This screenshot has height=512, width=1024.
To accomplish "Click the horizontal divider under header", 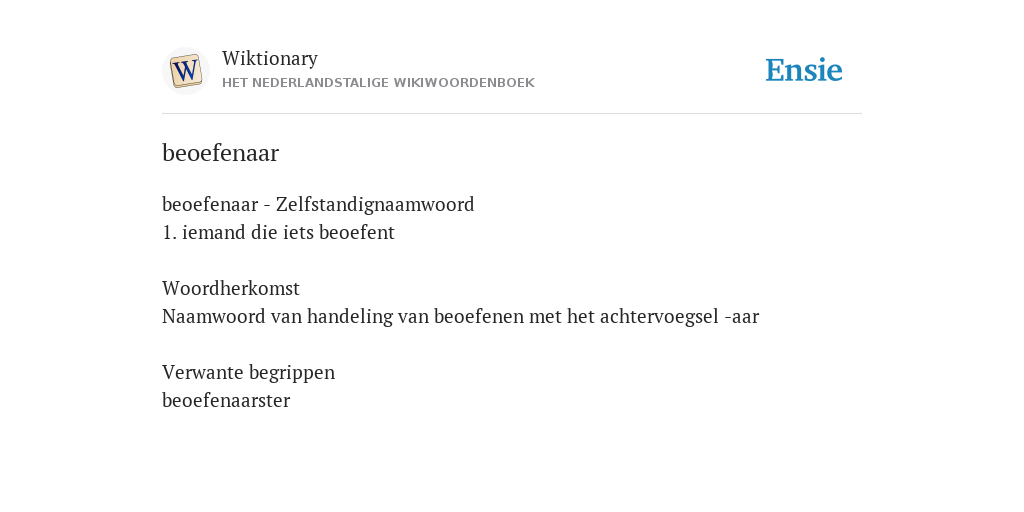I will (x=512, y=114).
